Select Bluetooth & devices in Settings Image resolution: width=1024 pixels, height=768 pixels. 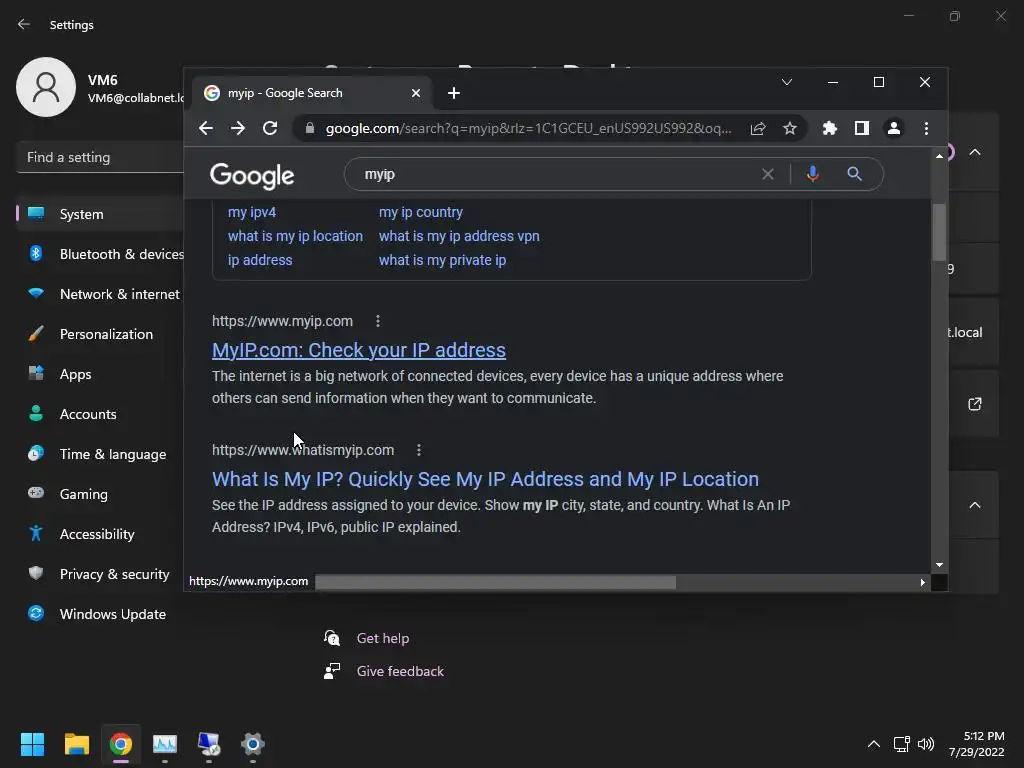coord(100,254)
